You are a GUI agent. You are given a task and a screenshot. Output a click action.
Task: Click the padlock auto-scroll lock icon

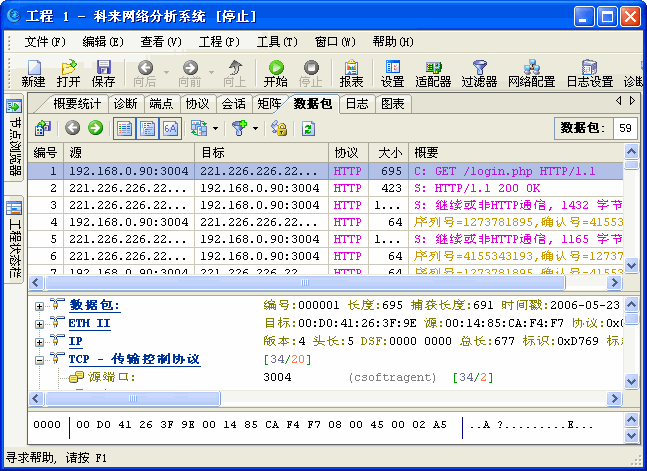pyautogui.click(x=279, y=128)
